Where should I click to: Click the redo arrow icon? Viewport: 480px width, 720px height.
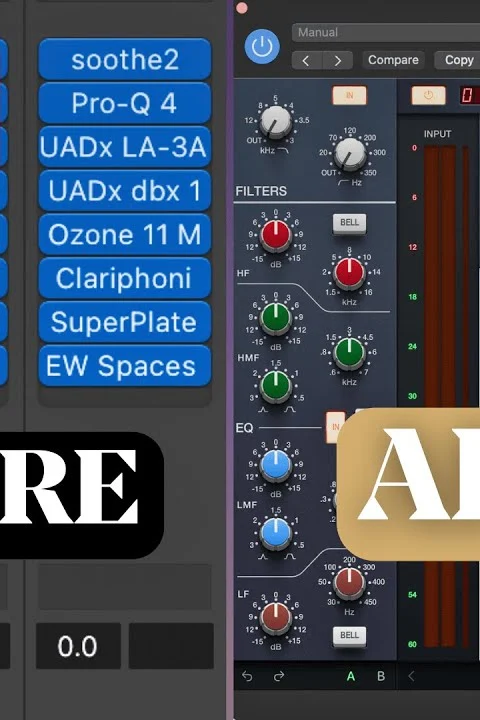tap(279, 676)
